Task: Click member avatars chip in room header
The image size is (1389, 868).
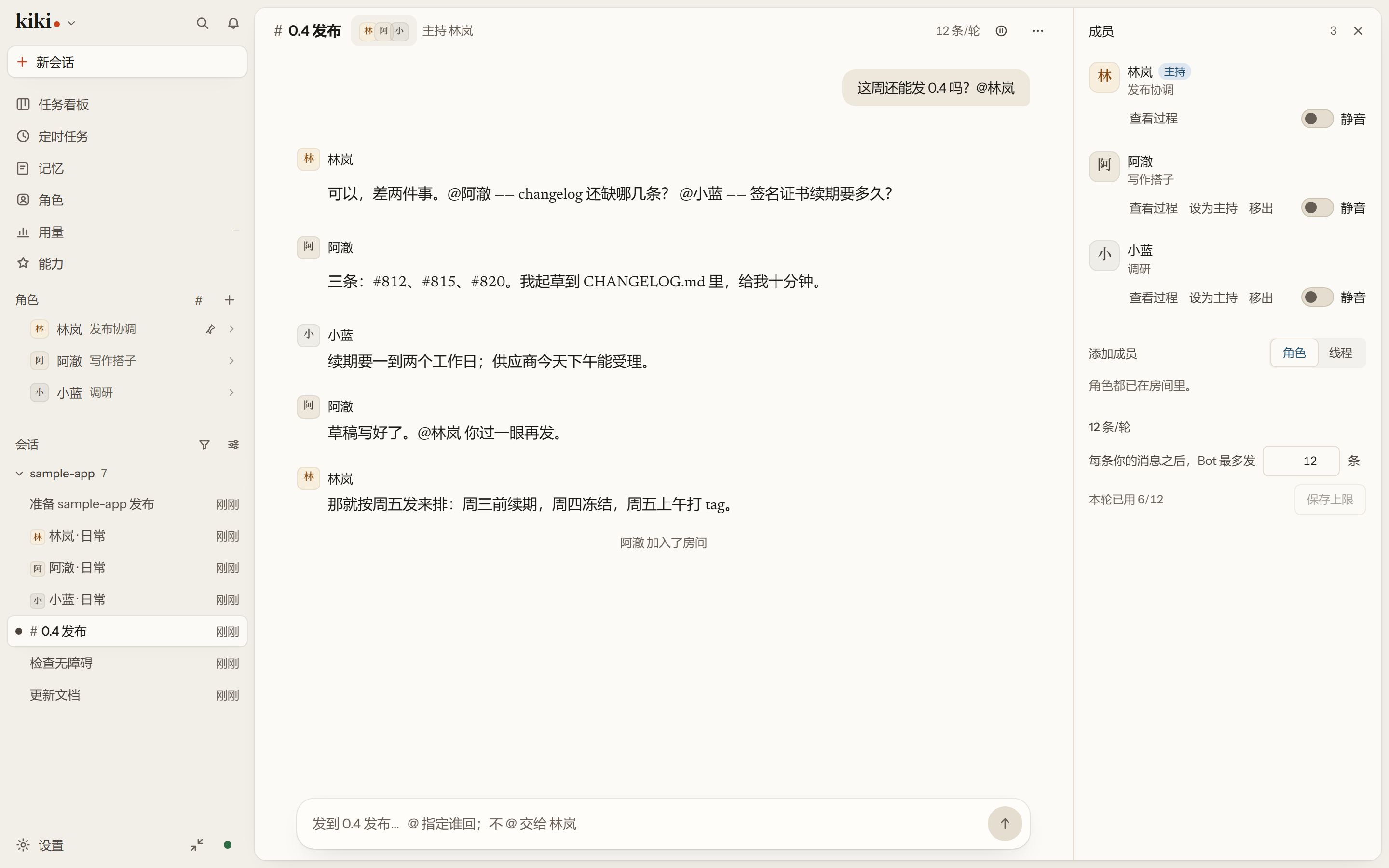Action: 383,31
